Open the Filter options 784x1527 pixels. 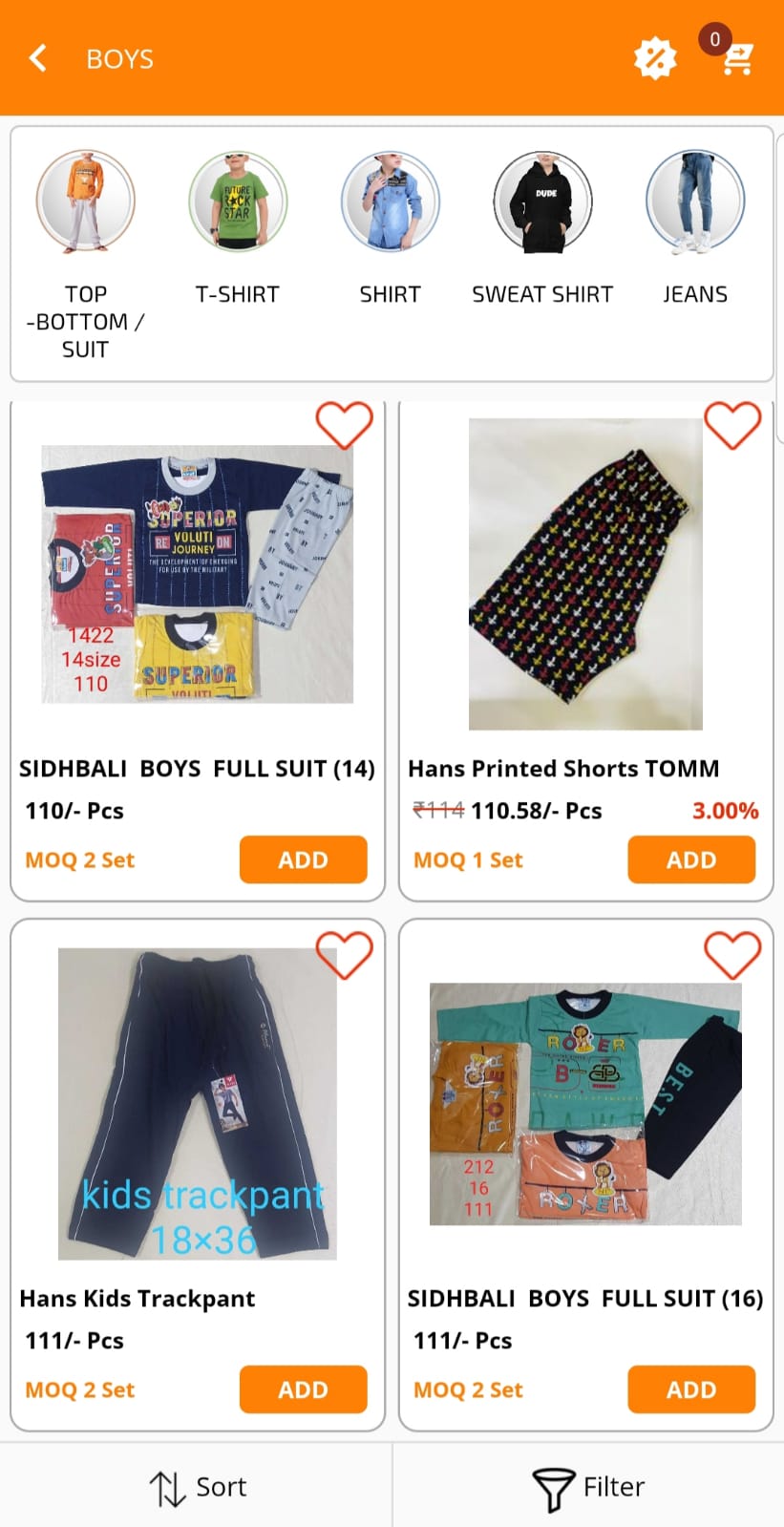pyautogui.click(x=588, y=1487)
